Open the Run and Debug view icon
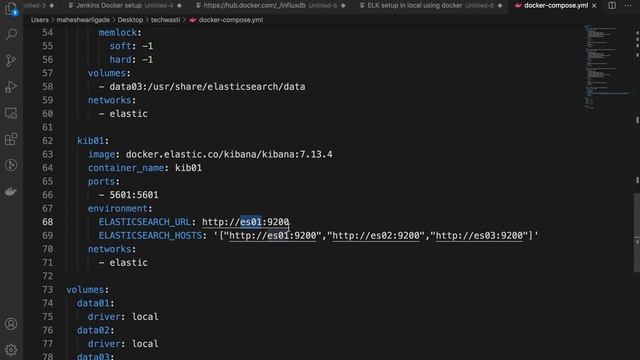 [11, 87]
